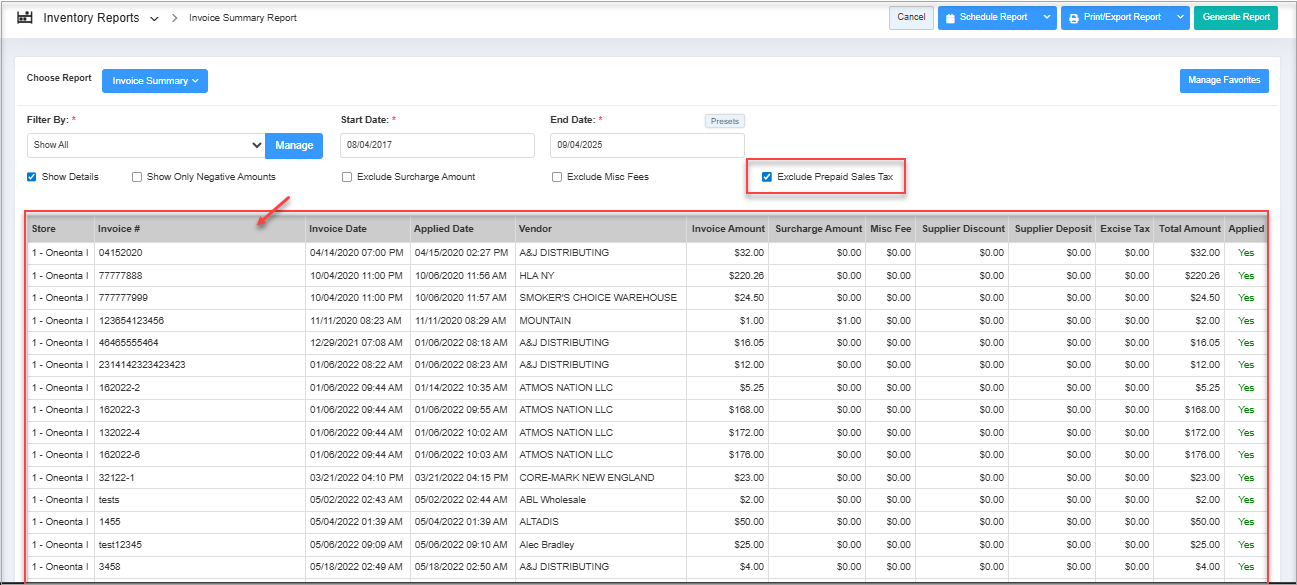Expand the Filter By Show All combo box
This screenshot has width=1297, height=585.
click(x=146, y=145)
